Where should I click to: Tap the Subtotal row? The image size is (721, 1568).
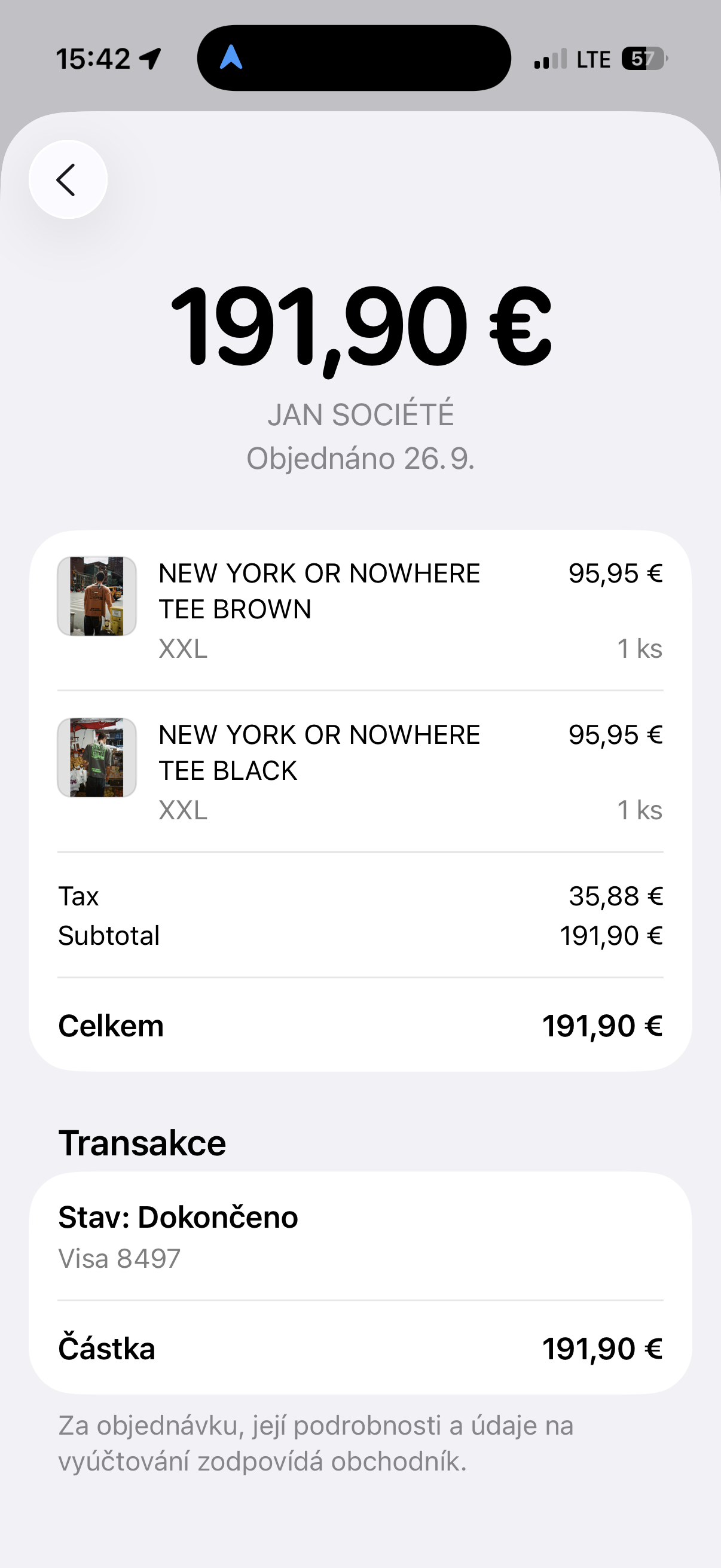click(x=360, y=935)
